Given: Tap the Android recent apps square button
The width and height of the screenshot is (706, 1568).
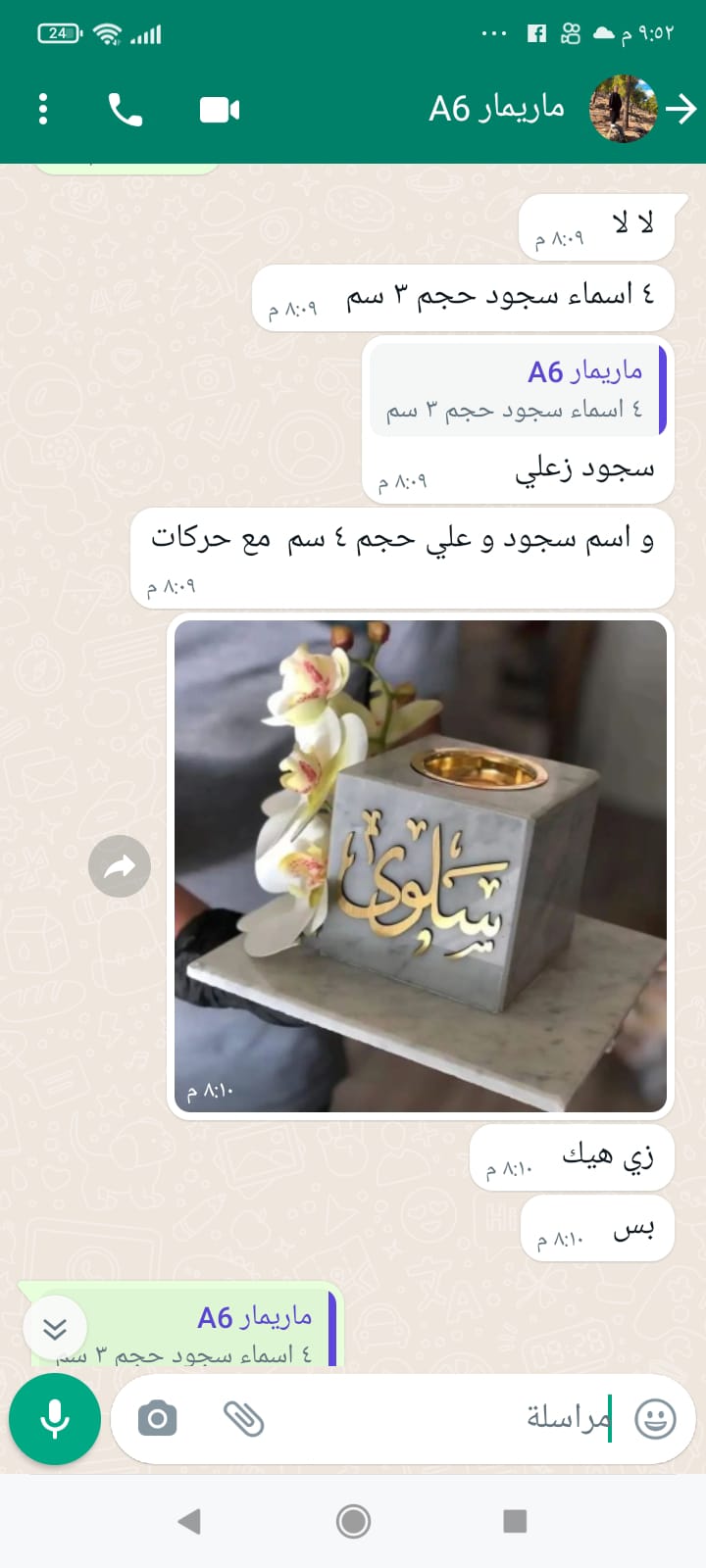Looking at the screenshot, I should [x=515, y=1521].
